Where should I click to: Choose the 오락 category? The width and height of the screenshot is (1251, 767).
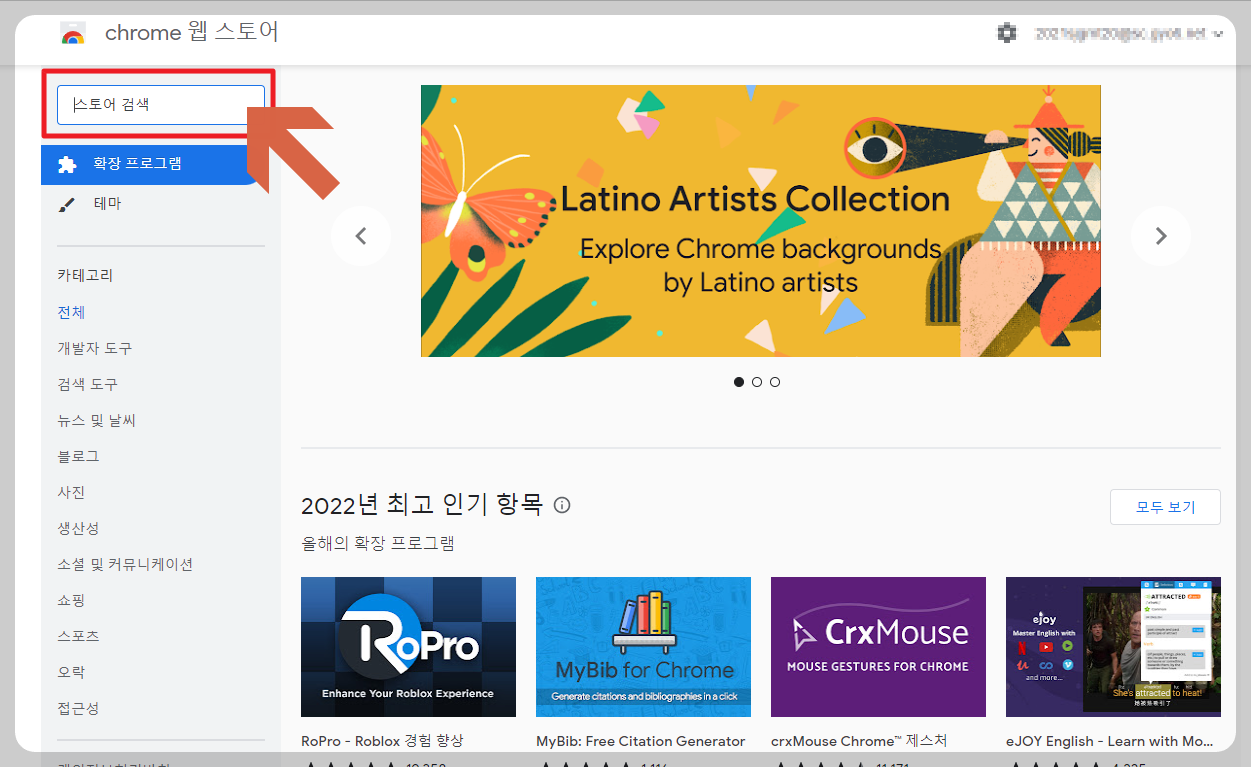[71, 672]
